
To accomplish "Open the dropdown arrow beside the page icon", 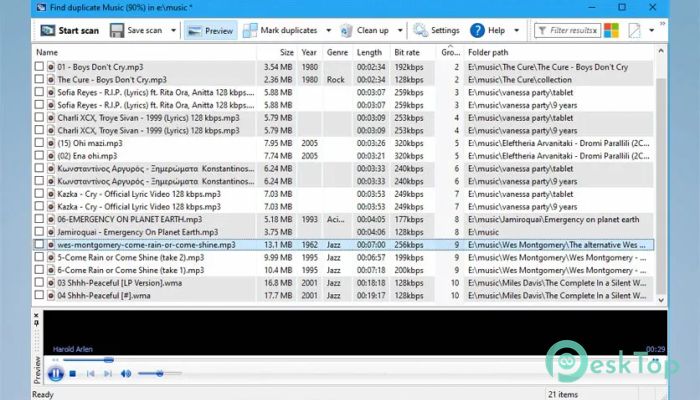I will click(652, 30).
